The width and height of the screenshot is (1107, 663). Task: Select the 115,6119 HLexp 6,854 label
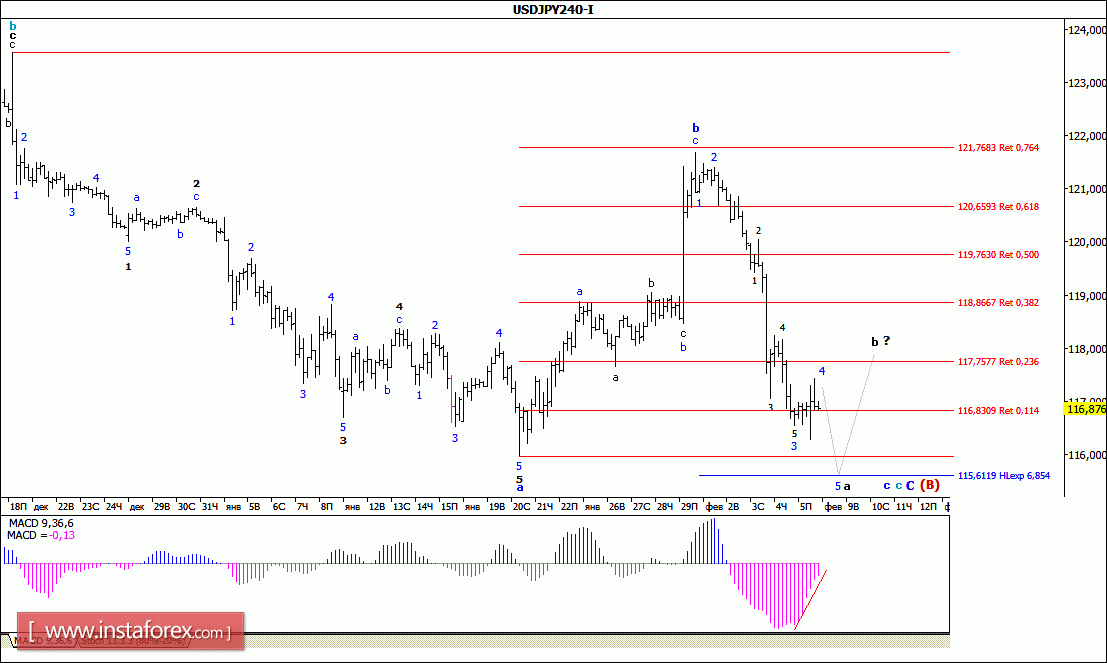coord(1004,475)
